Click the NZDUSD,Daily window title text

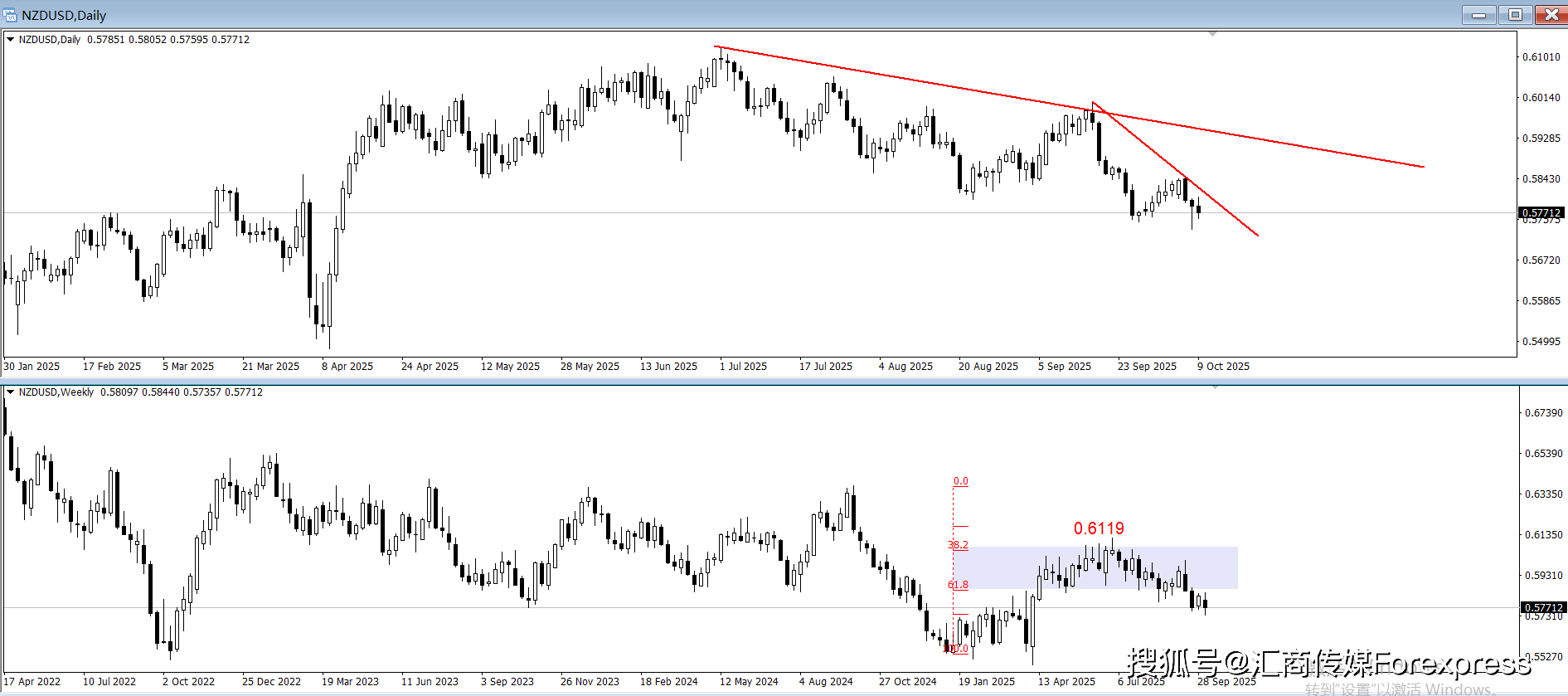64,15
